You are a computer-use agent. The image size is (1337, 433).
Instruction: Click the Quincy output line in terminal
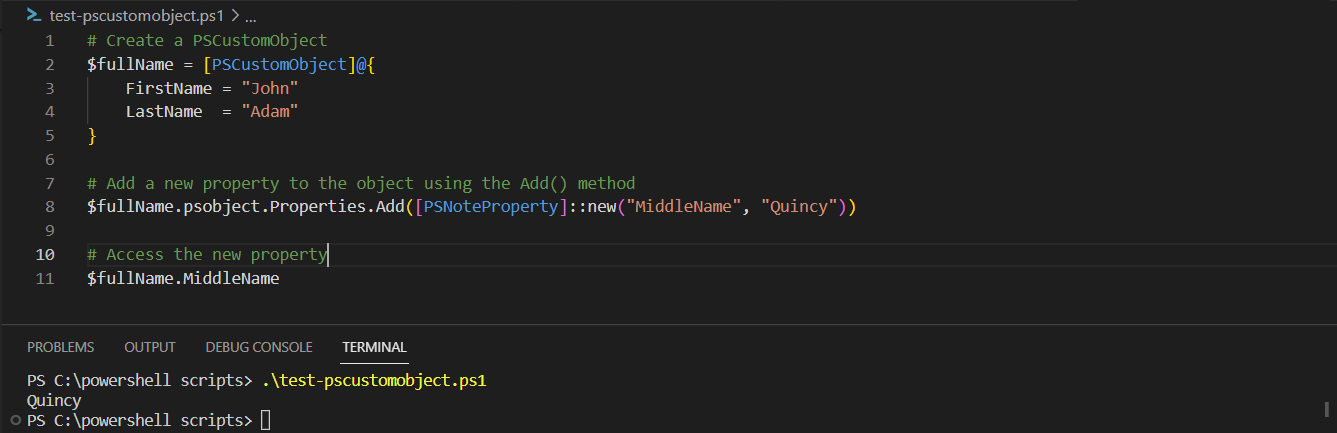[54, 401]
